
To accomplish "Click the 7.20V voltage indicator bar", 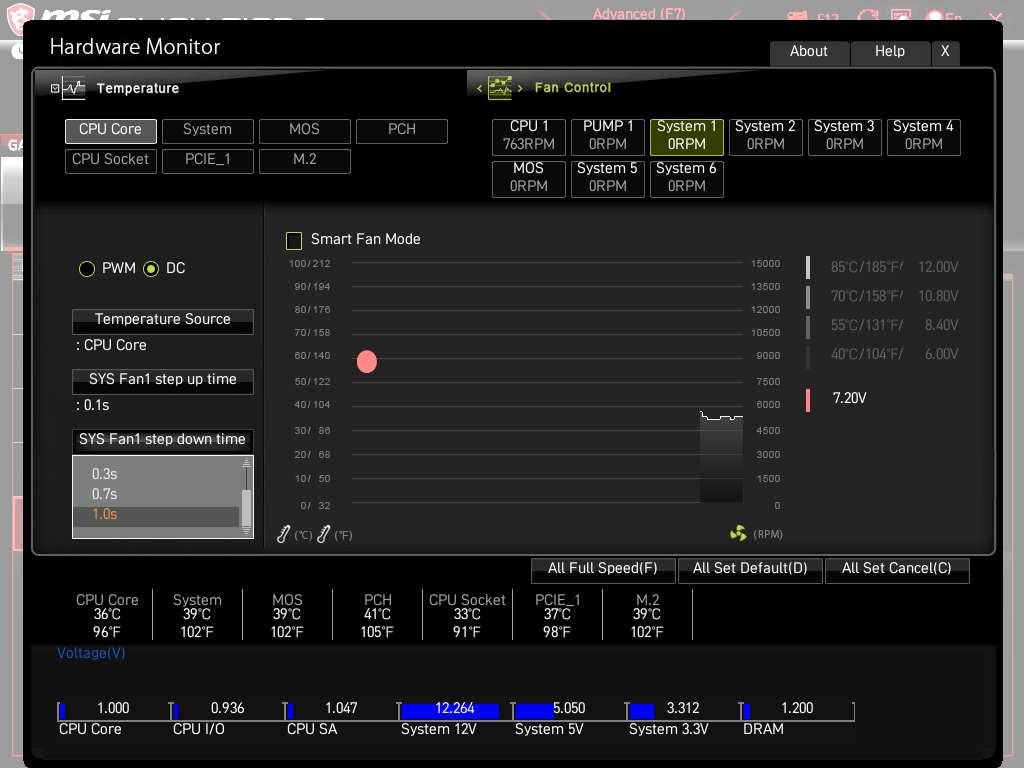I will pos(808,400).
